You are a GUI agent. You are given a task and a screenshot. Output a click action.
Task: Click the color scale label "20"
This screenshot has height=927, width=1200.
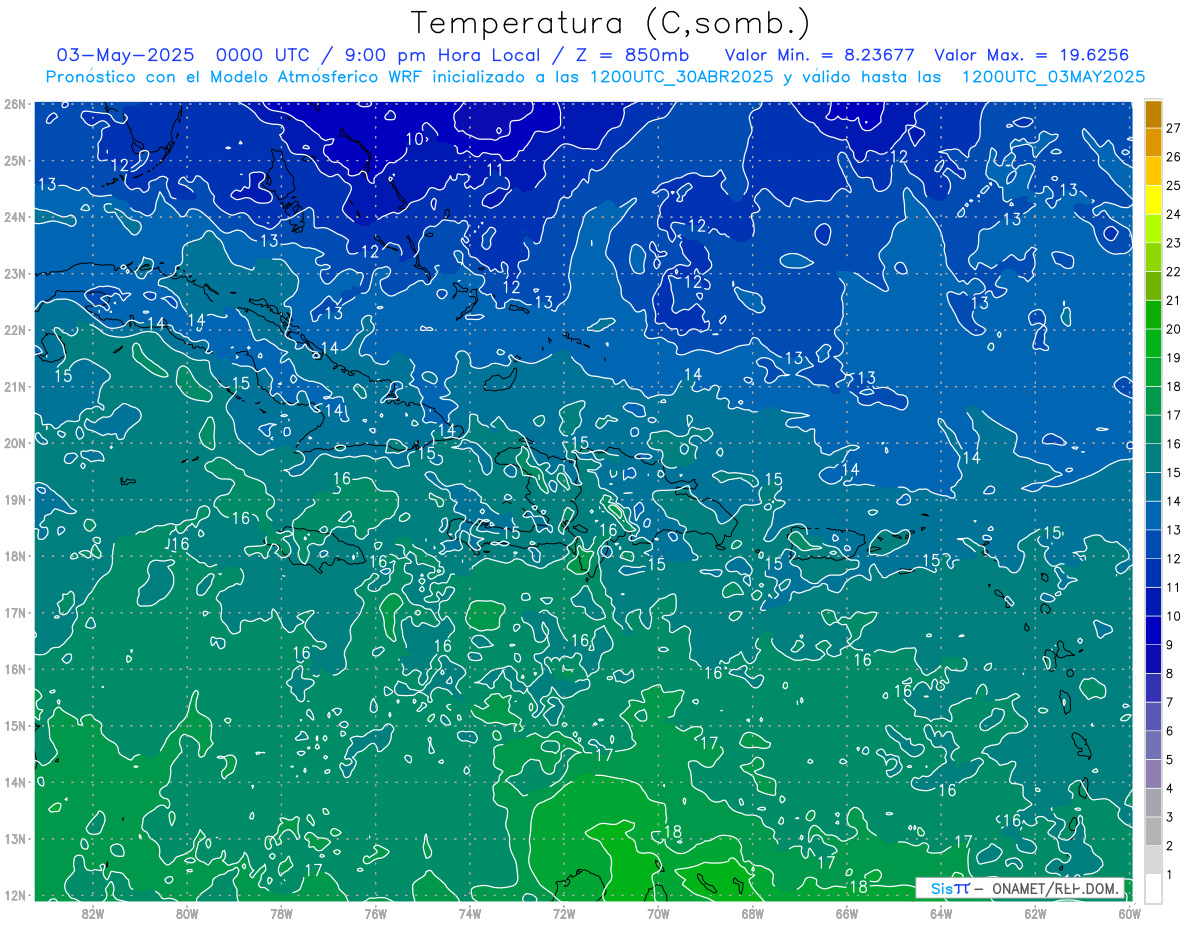pos(1173,329)
